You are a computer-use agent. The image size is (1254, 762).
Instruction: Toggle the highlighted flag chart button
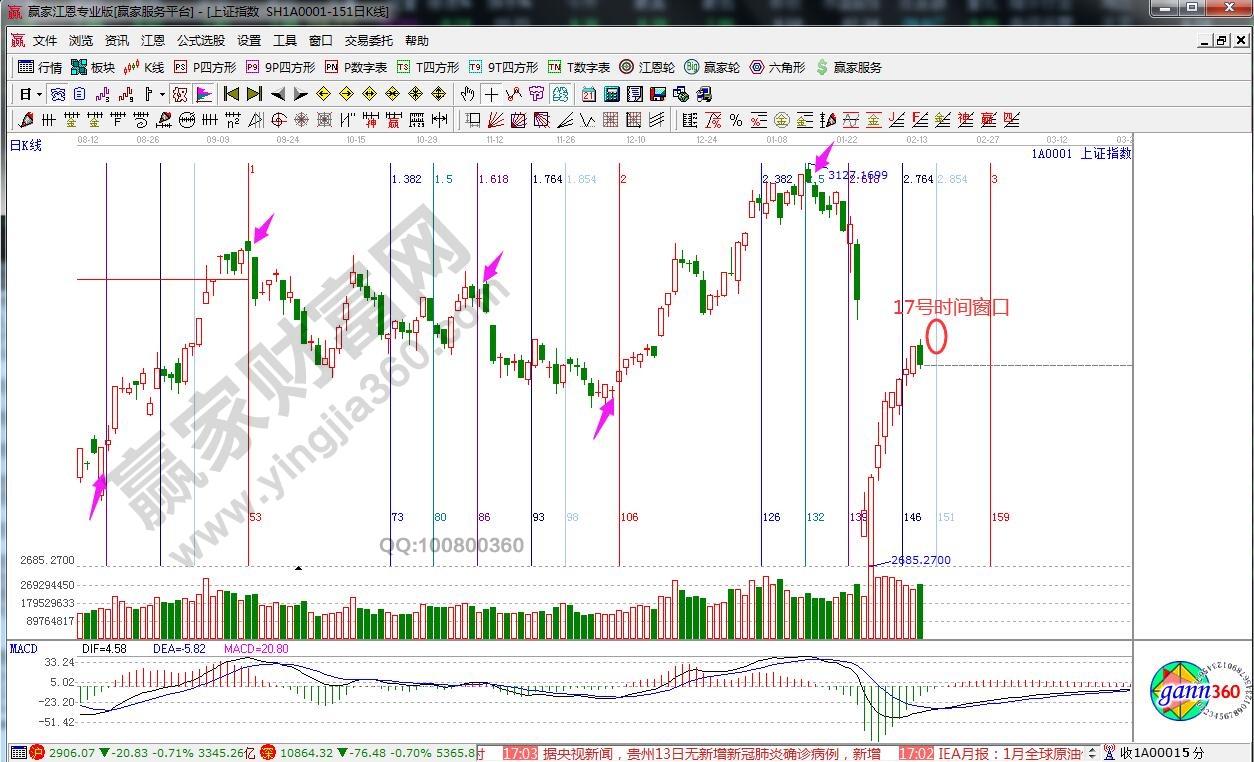pos(203,95)
